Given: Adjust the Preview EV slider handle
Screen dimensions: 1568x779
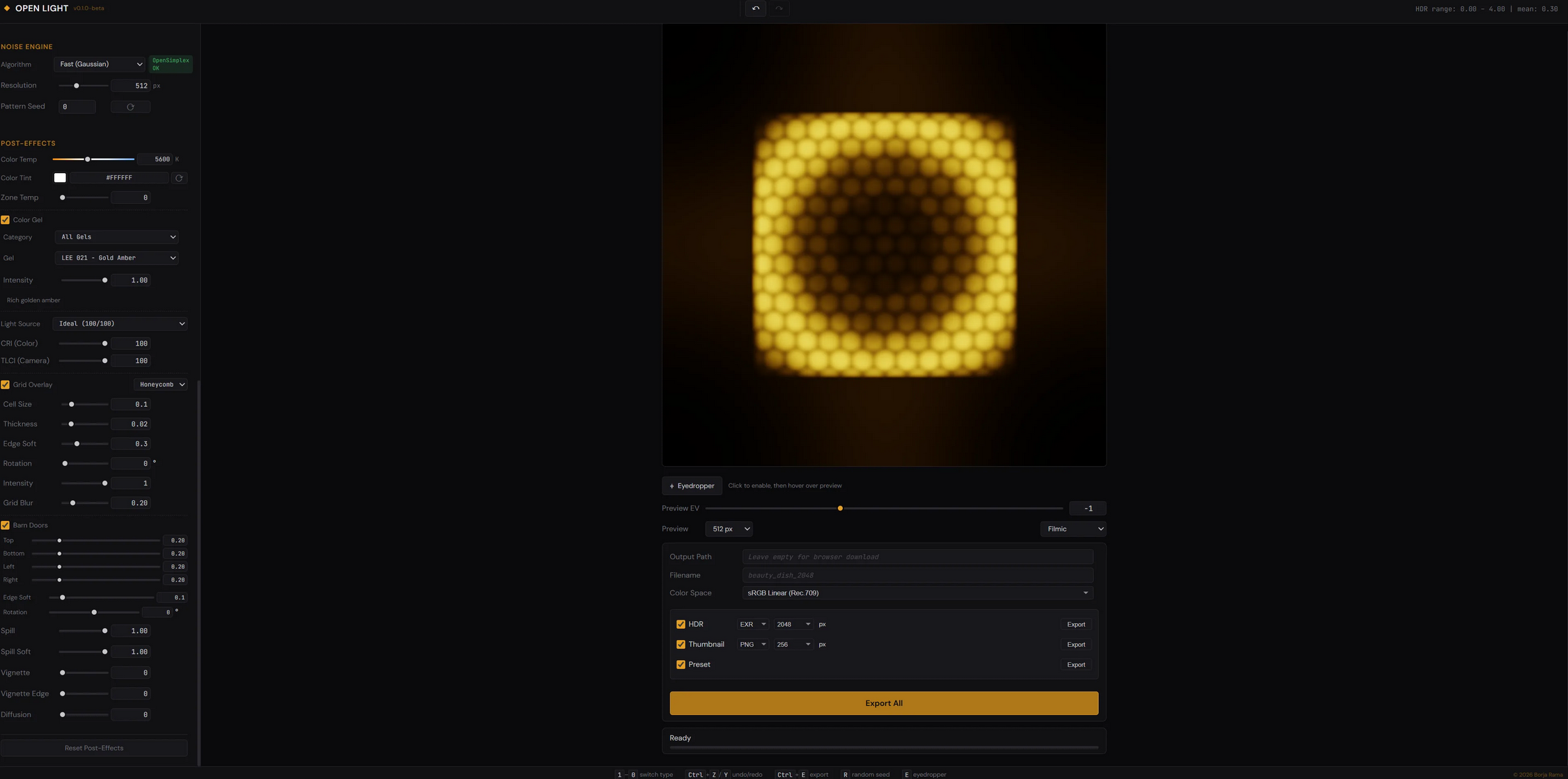Looking at the screenshot, I should click(840, 508).
